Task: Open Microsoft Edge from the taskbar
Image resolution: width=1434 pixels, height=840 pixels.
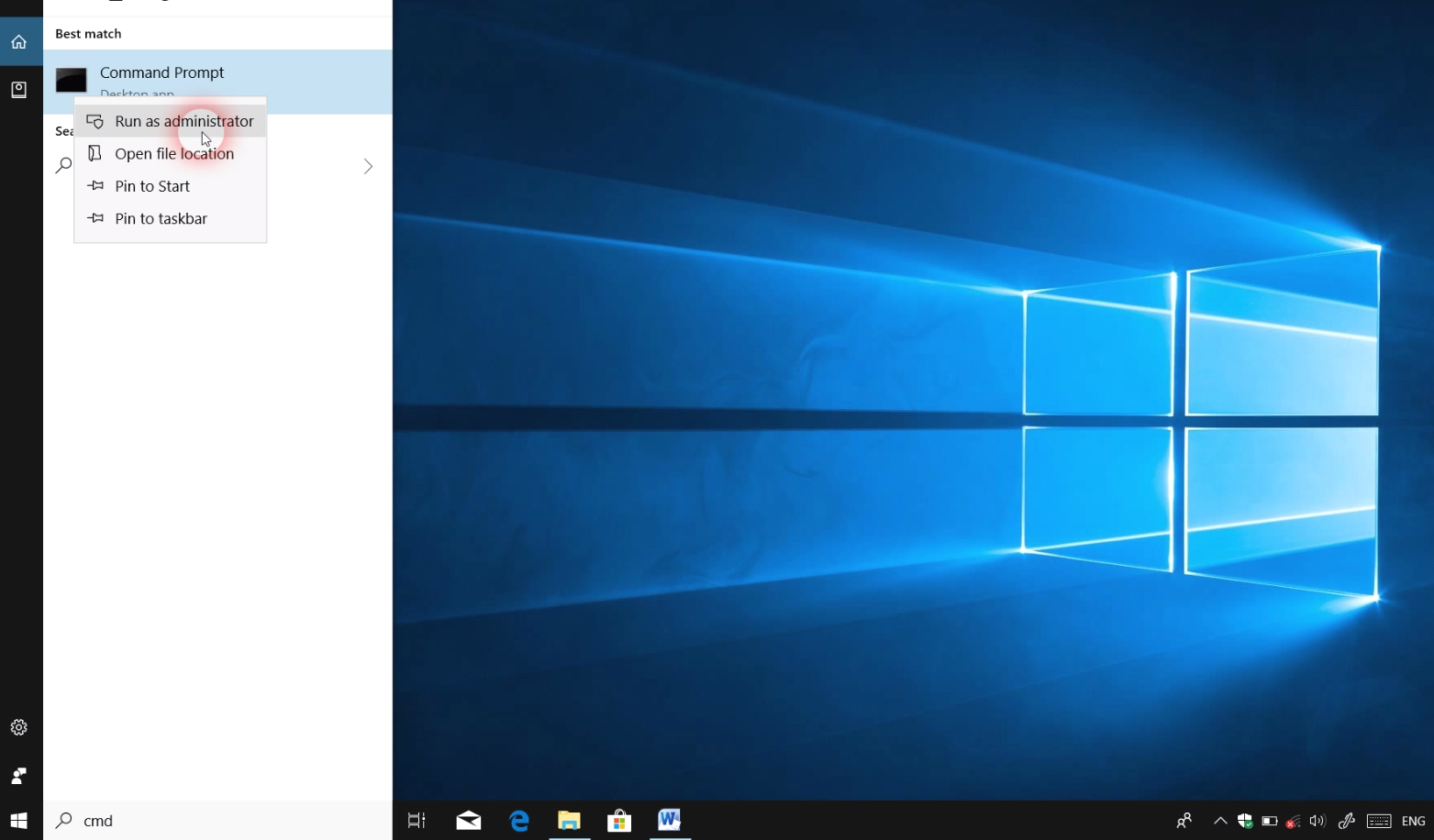Action: point(519,821)
